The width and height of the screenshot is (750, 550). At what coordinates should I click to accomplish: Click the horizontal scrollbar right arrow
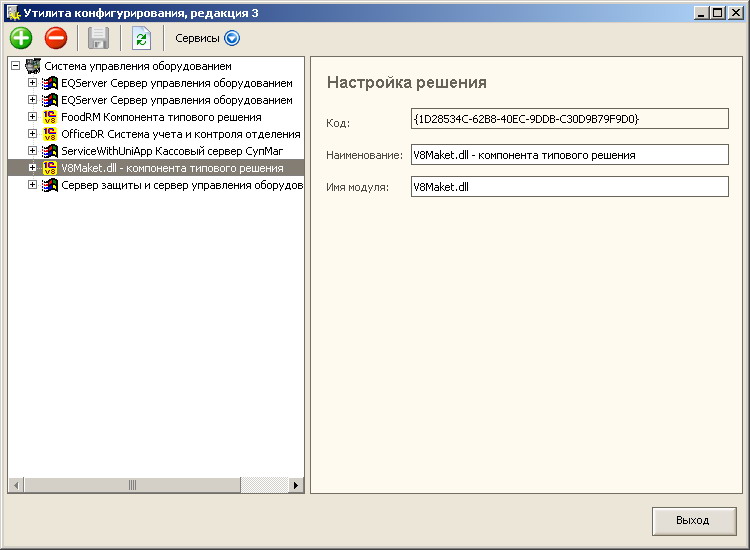point(296,485)
